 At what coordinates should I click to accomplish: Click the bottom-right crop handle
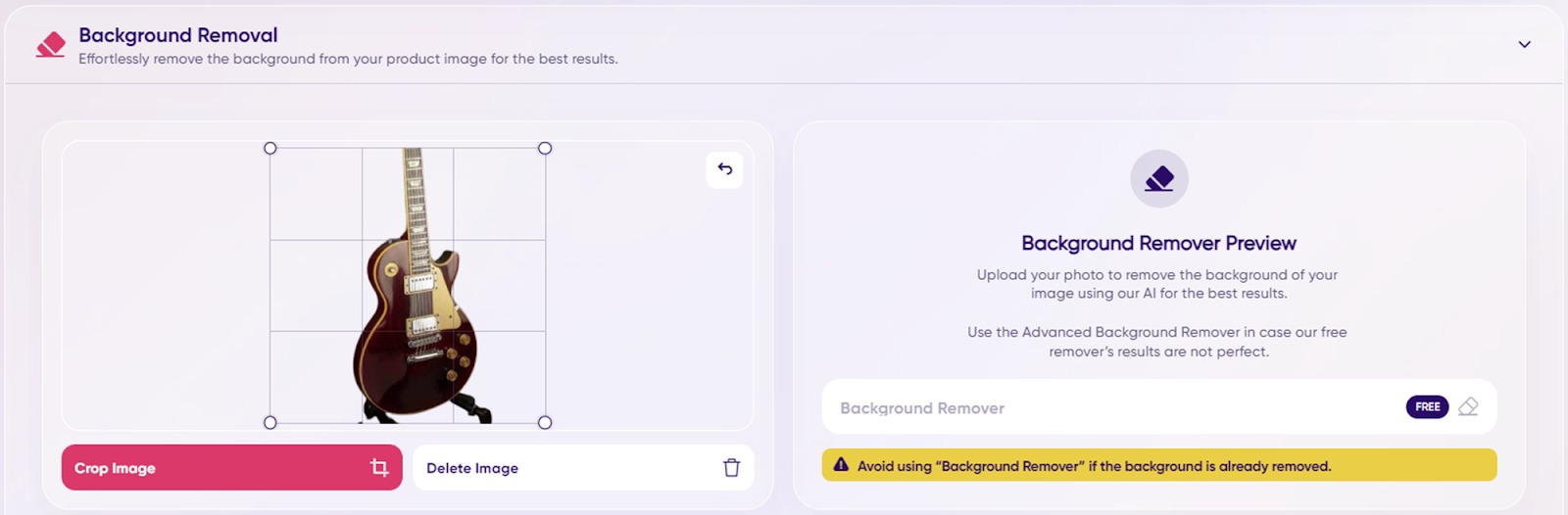click(x=545, y=423)
